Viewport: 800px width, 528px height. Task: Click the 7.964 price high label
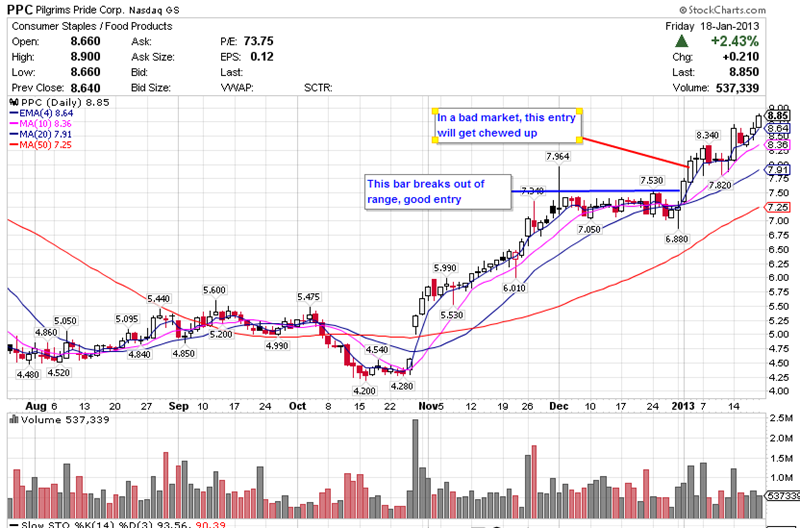[557, 157]
